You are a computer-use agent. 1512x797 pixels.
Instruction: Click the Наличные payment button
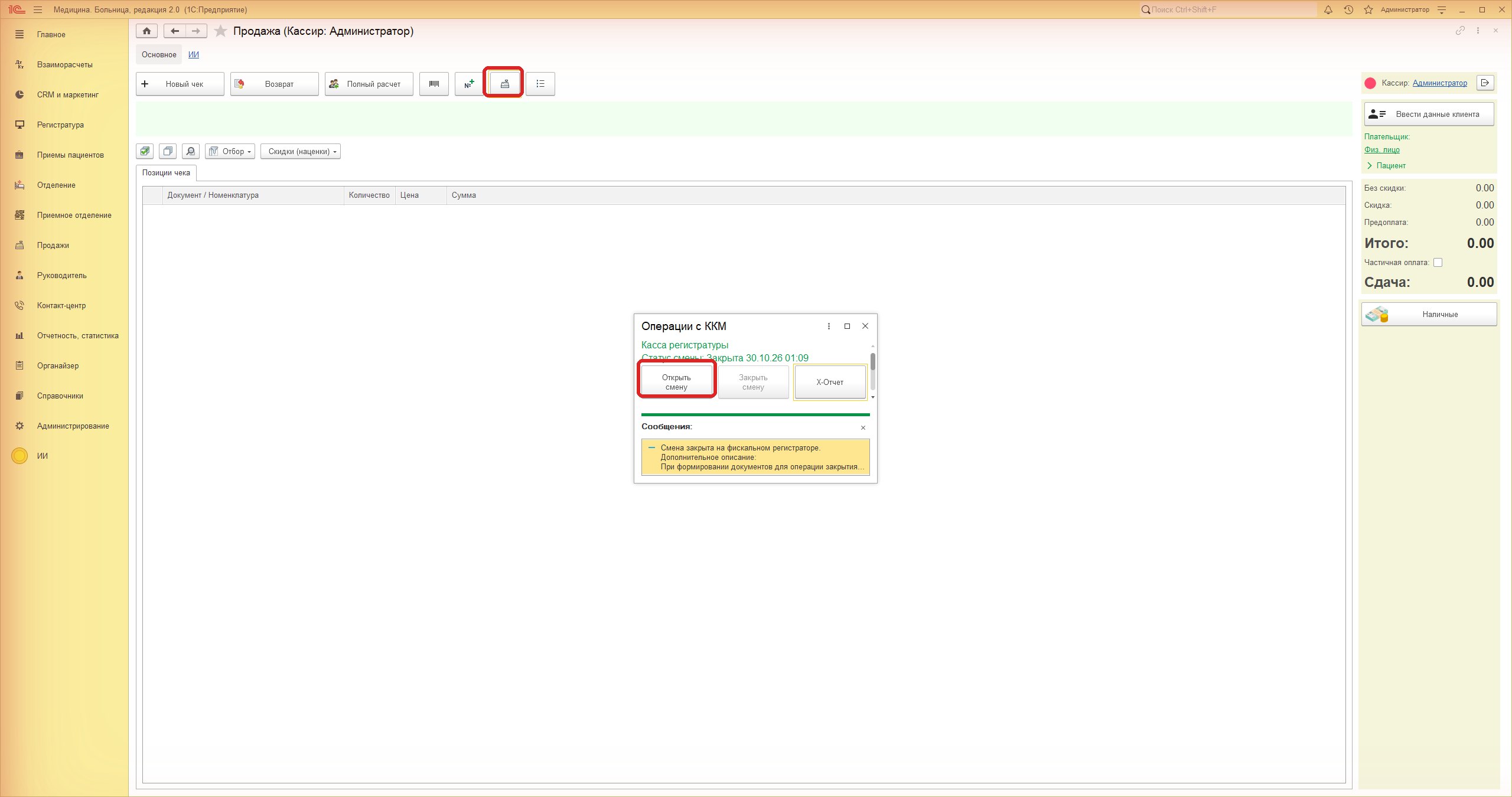click(1429, 315)
